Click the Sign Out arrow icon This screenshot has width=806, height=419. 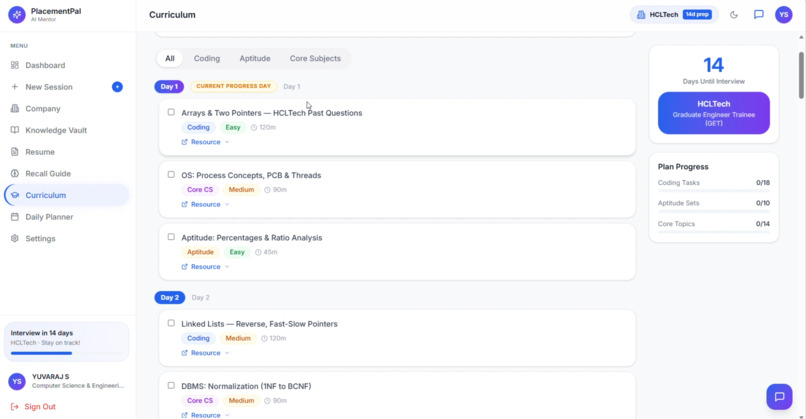point(14,407)
